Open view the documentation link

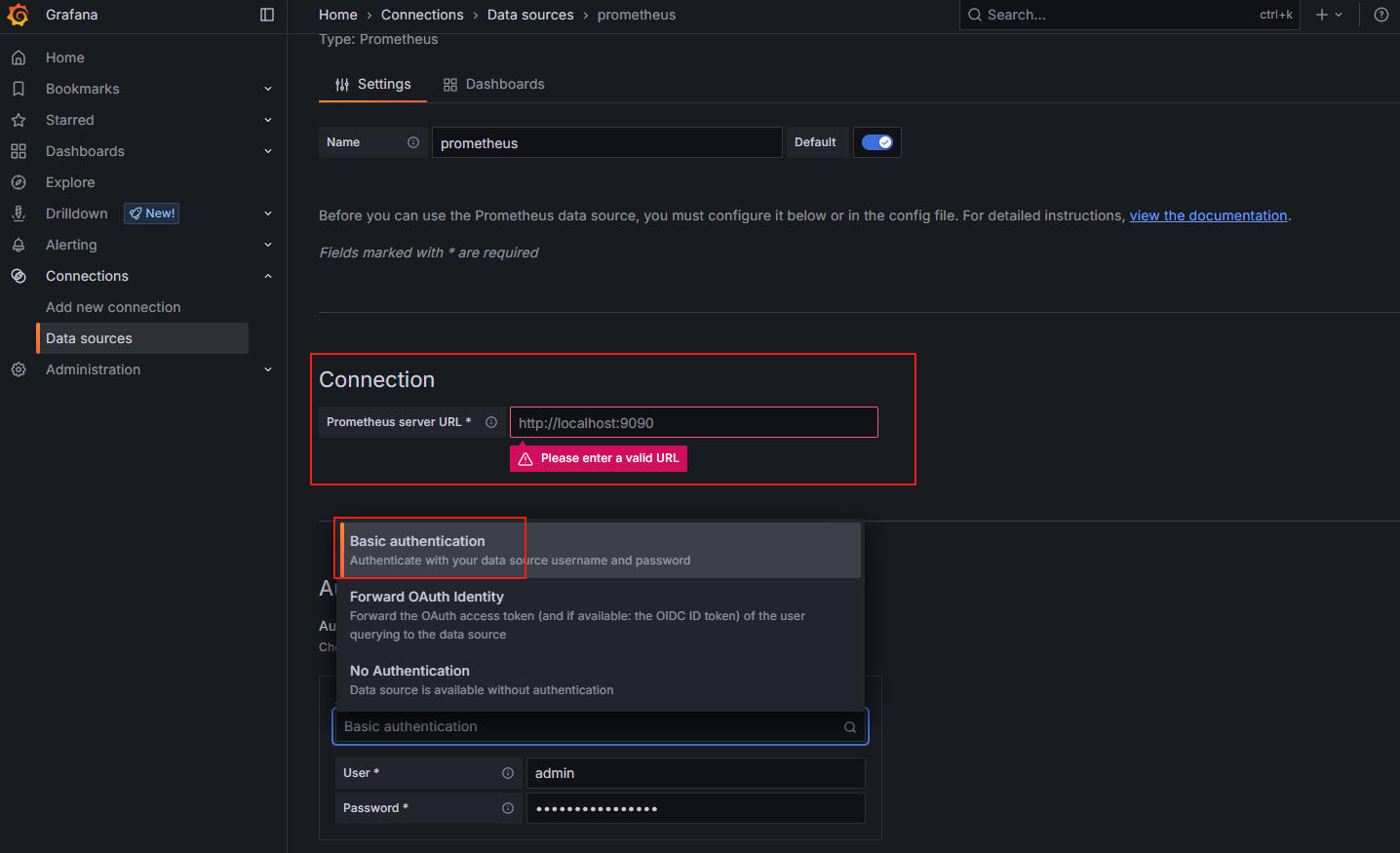[x=1208, y=215]
